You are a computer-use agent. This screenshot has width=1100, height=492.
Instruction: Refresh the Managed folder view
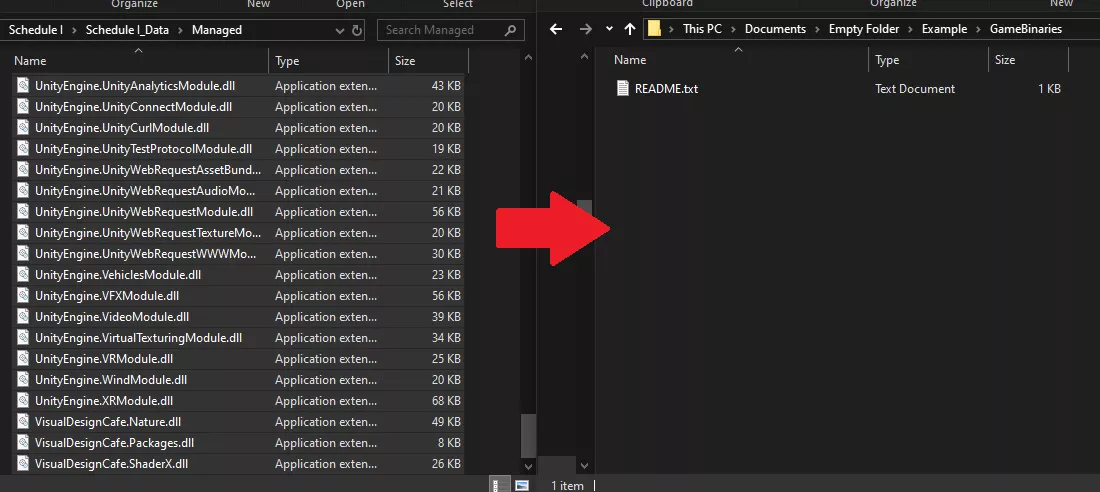click(357, 30)
